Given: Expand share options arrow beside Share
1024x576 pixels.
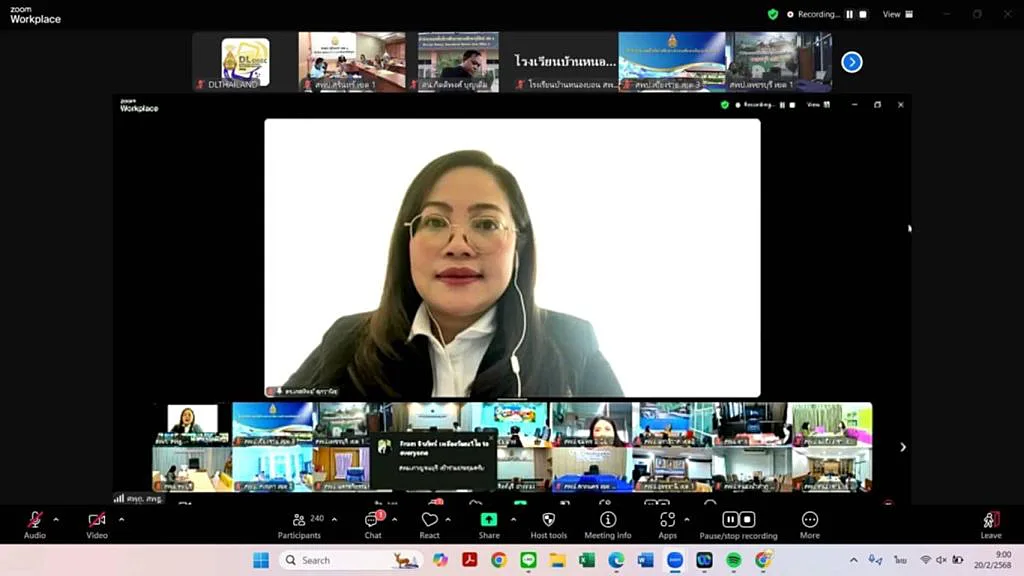Looking at the screenshot, I should click(x=513, y=520).
